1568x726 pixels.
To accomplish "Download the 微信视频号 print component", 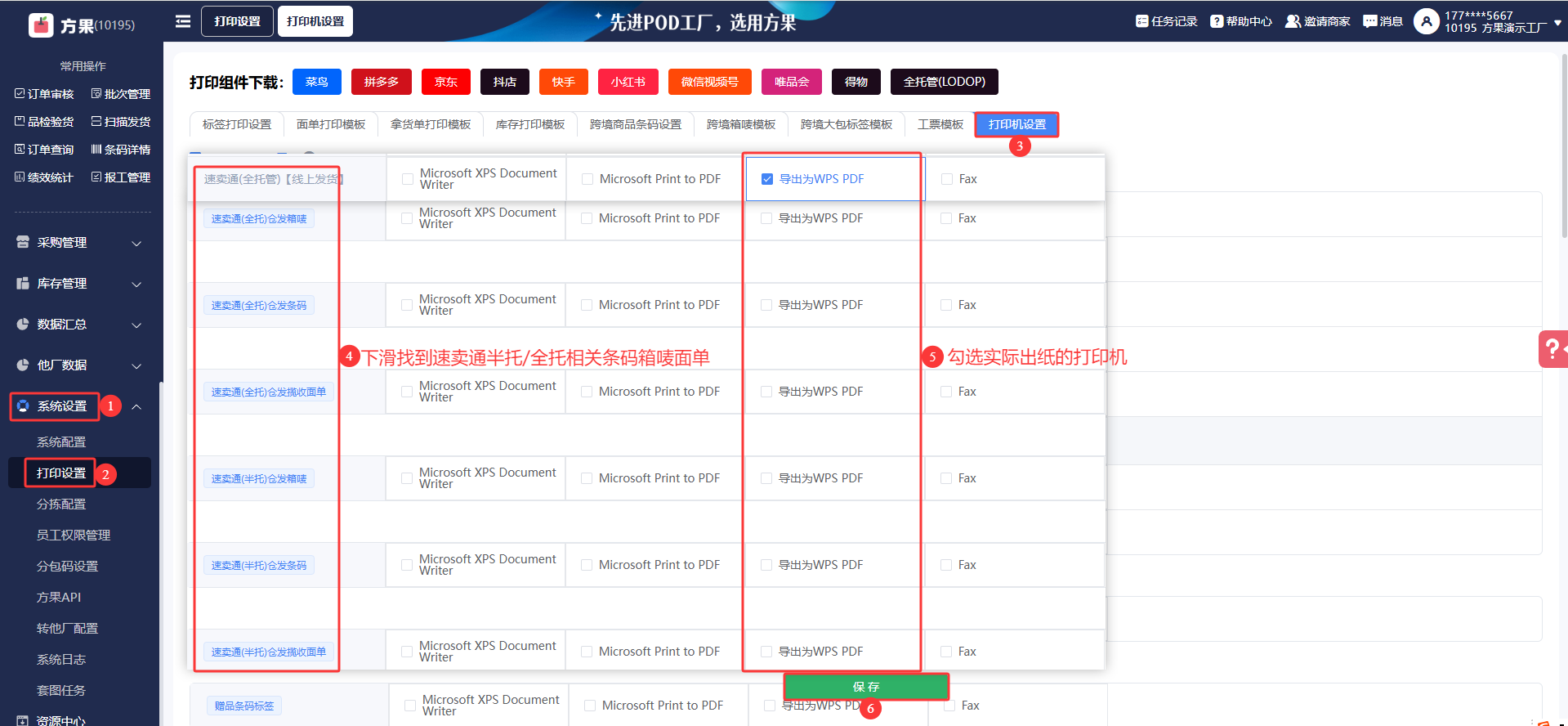I will click(x=710, y=82).
